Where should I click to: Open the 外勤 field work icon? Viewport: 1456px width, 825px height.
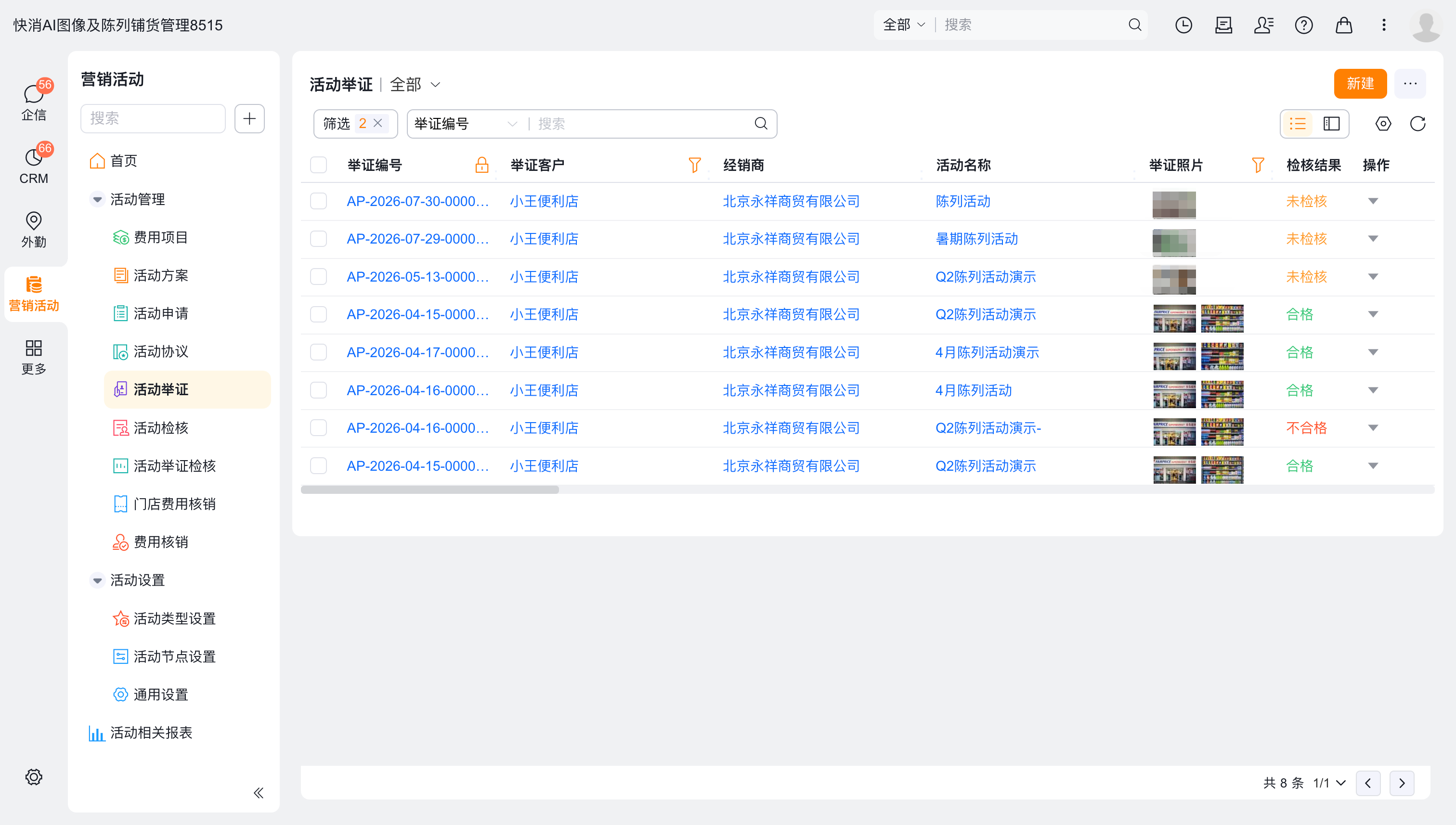tap(33, 229)
